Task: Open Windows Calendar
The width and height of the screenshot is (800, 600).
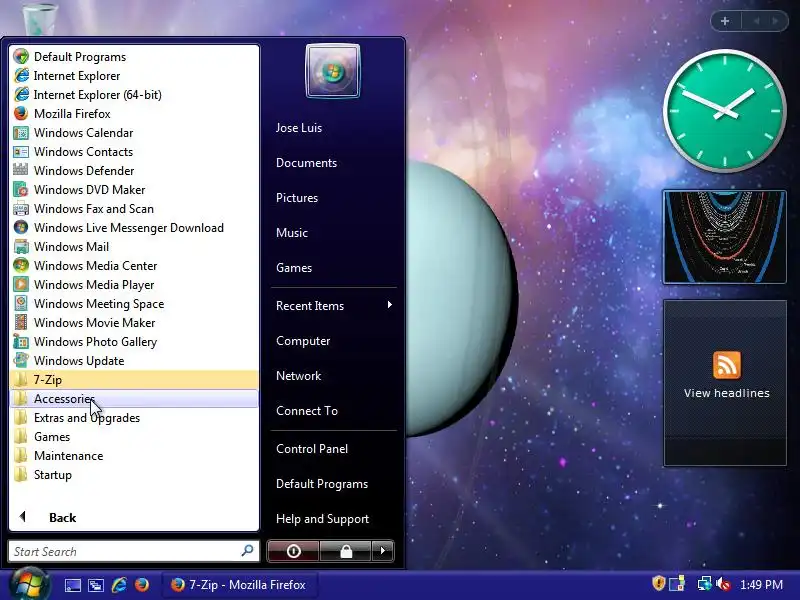Action: pos(134,133)
